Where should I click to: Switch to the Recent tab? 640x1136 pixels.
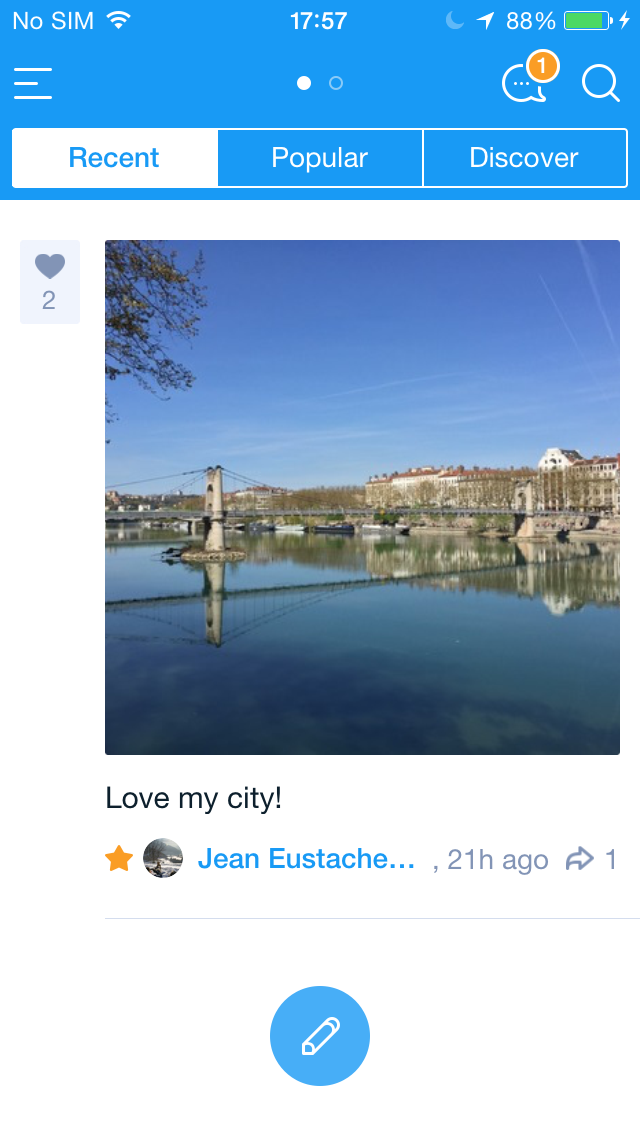pyautogui.click(x=114, y=158)
